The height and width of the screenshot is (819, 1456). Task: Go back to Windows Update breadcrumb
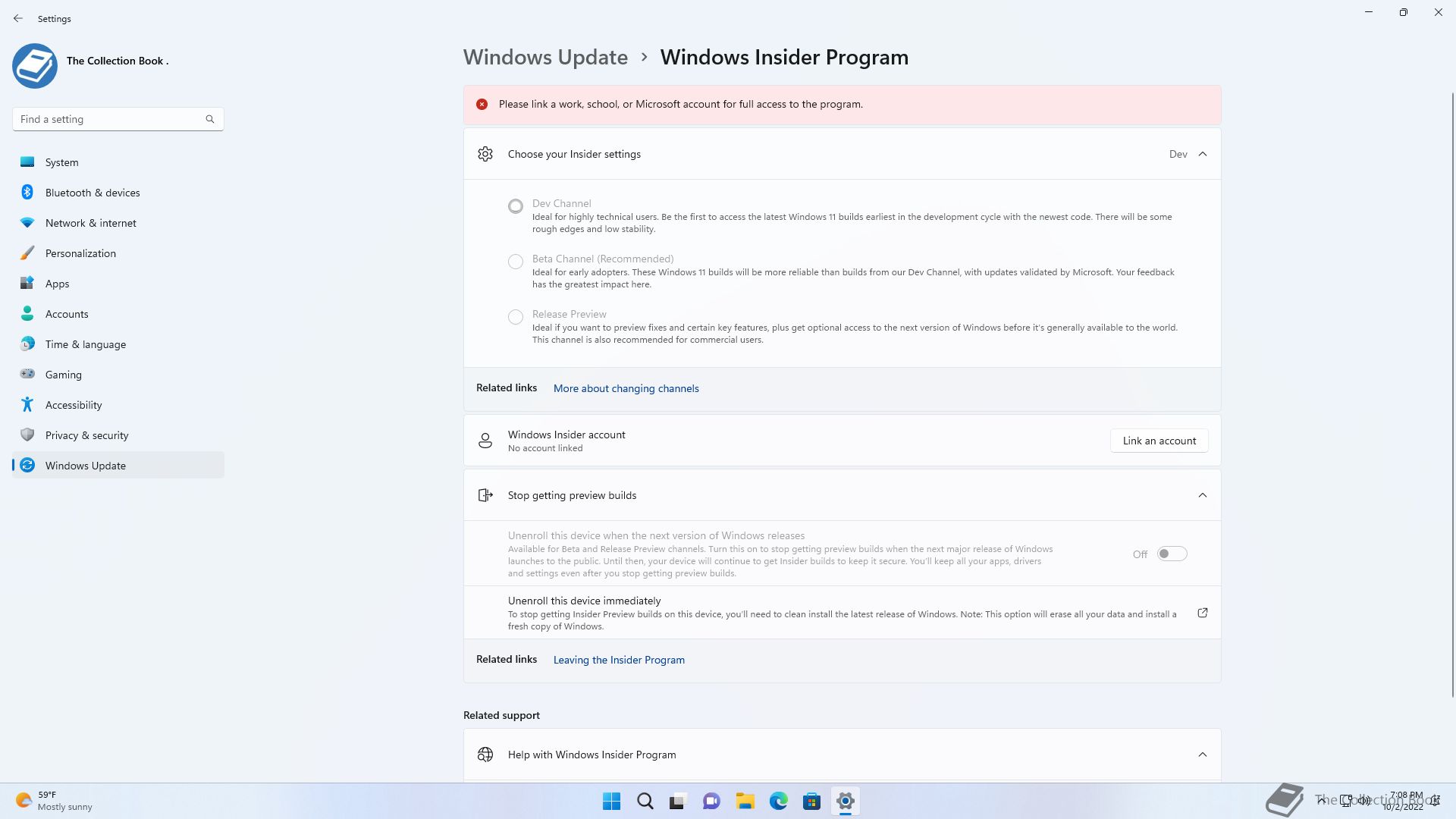545,57
